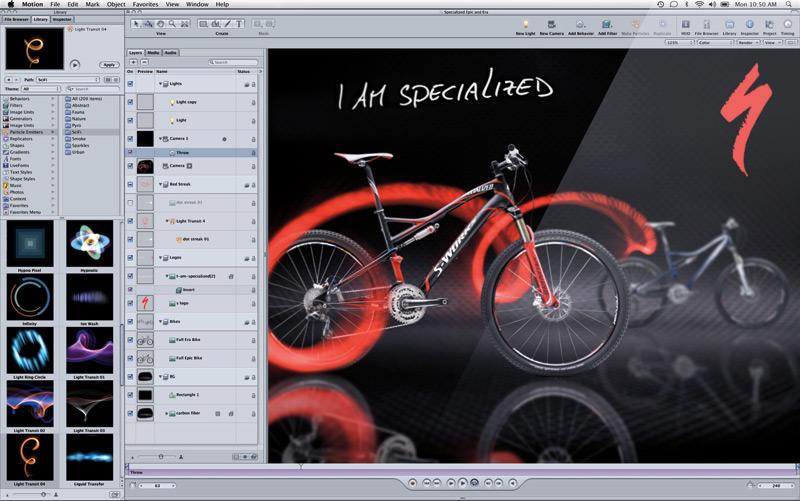Image resolution: width=800 pixels, height=501 pixels.
Task: Toggle the Full Epic Bike checkbox
Action: (130, 358)
